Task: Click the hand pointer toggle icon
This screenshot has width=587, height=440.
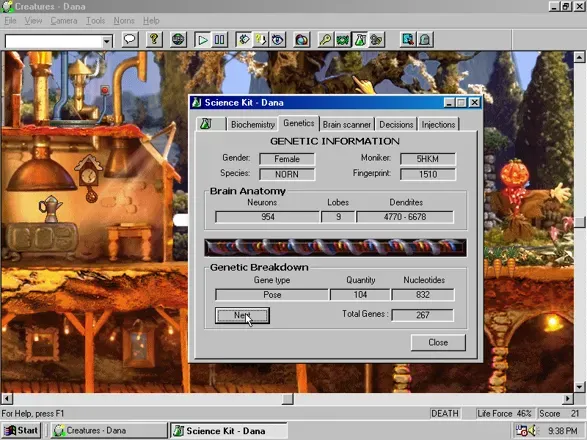Action: pyautogui.click(x=244, y=40)
